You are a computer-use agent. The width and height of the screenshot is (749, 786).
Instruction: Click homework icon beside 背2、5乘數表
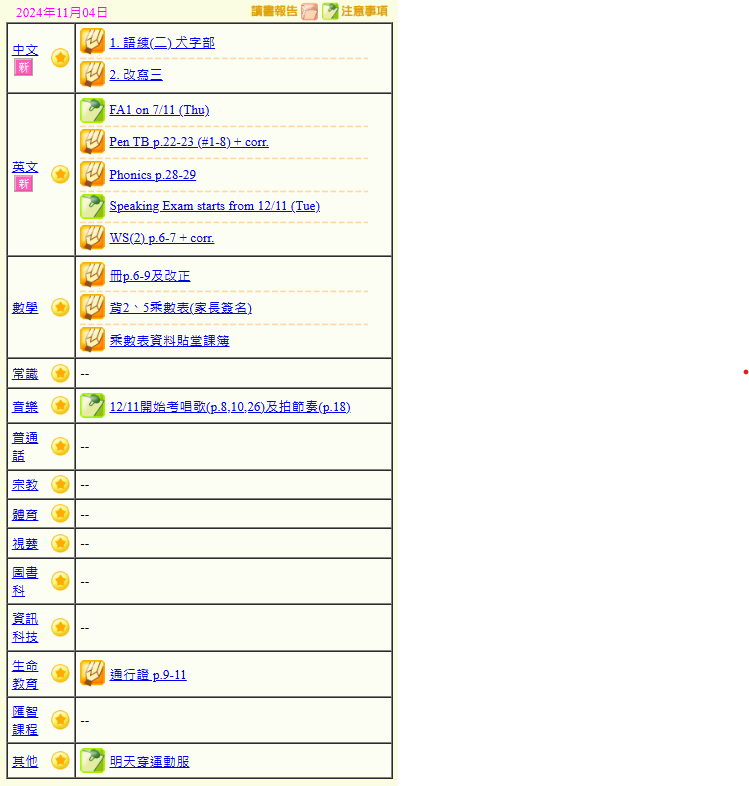92,307
